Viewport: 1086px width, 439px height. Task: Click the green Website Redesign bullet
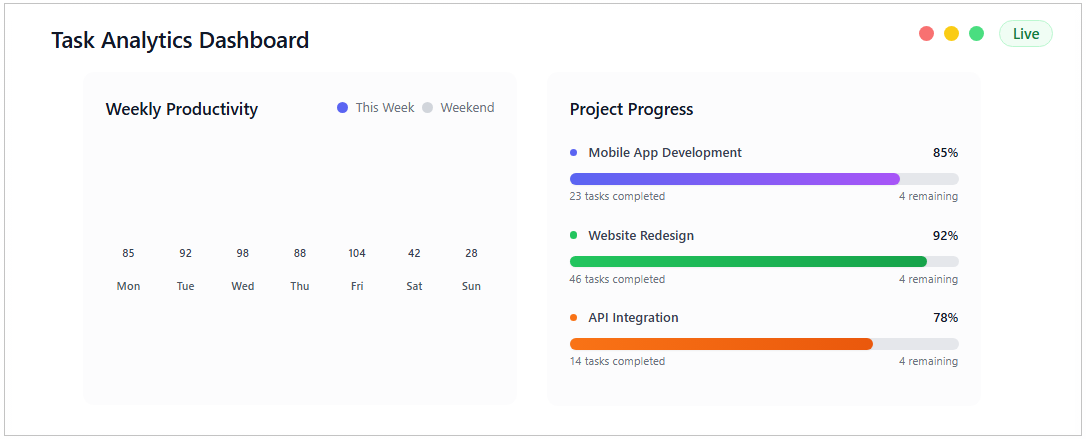click(574, 236)
